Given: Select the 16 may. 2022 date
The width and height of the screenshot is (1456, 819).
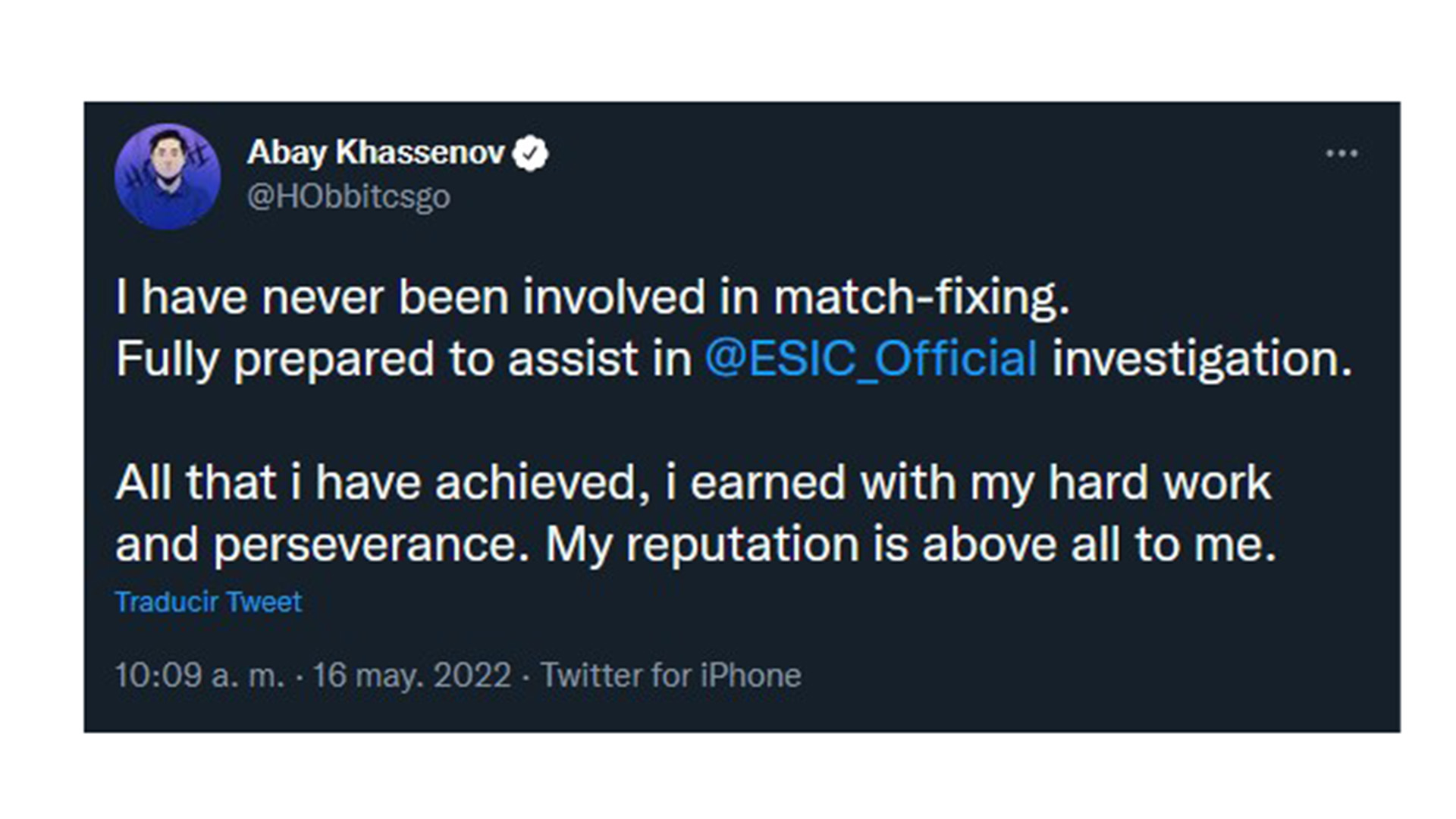Looking at the screenshot, I should click(x=412, y=675).
